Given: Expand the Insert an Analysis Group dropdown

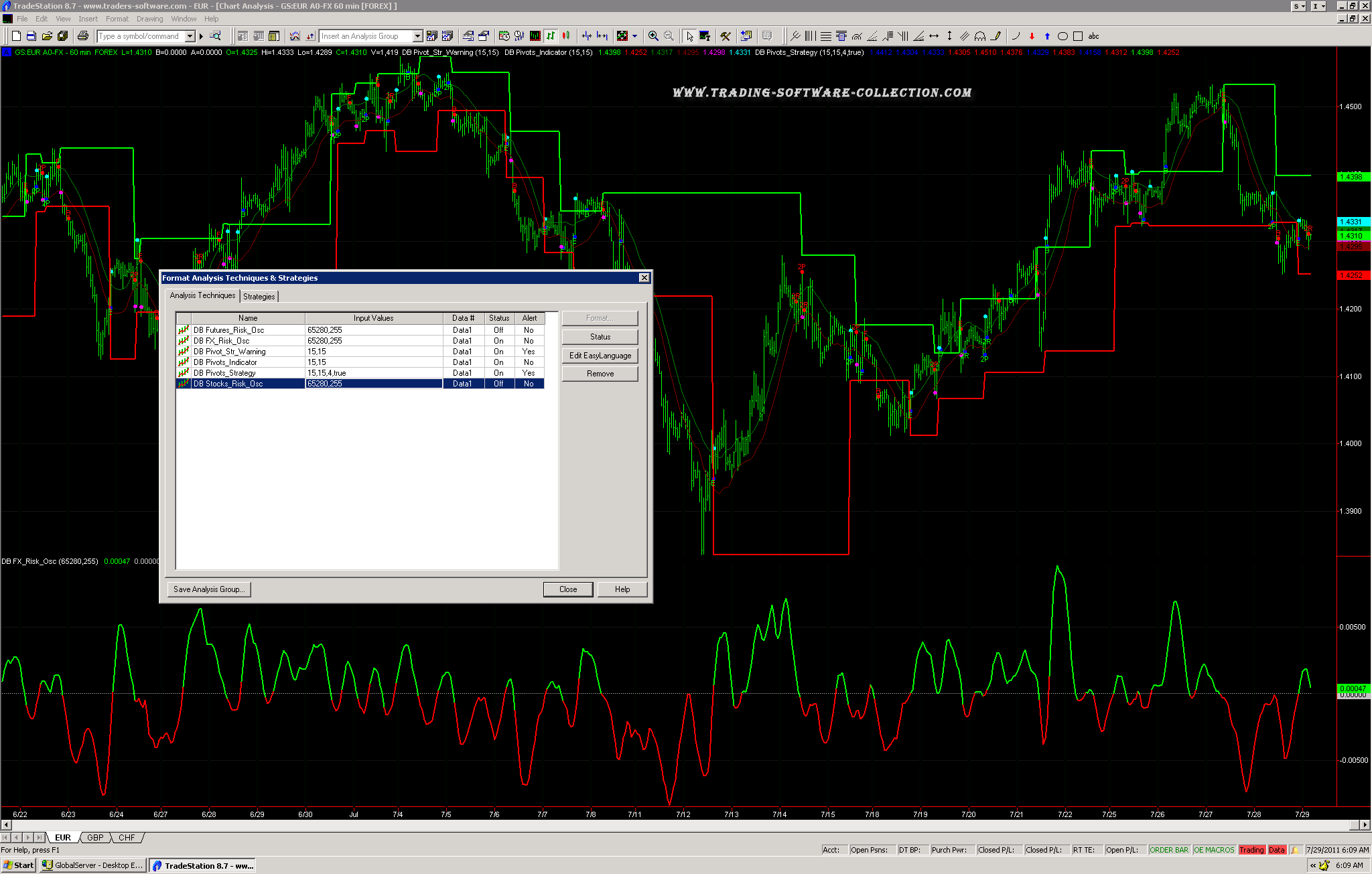Looking at the screenshot, I should pos(417,36).
